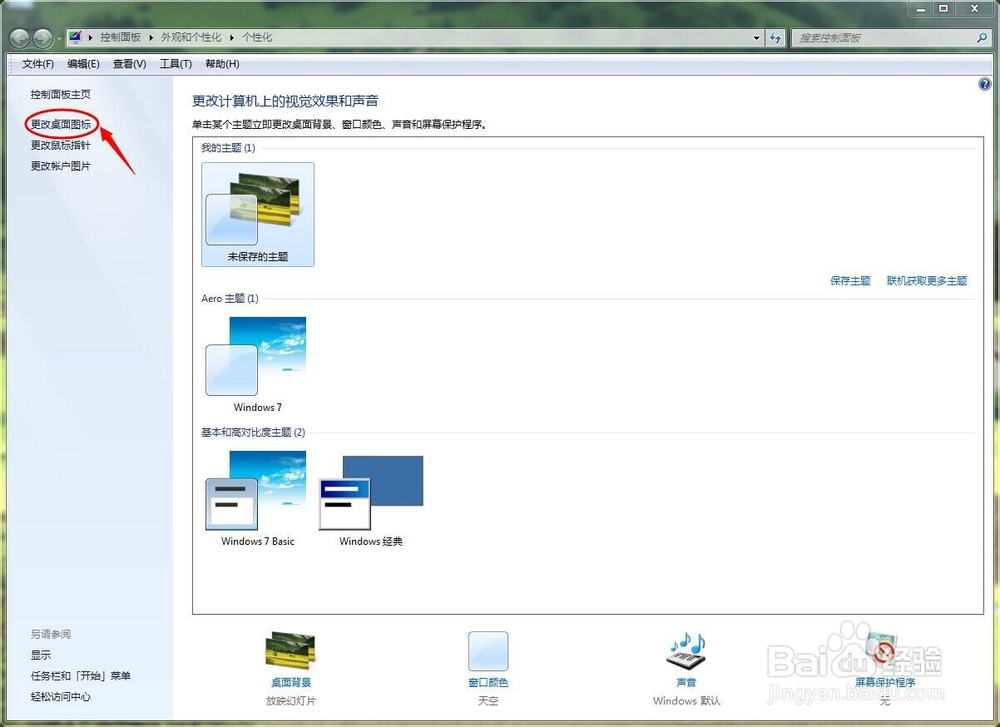The image size is (1000, 727).
Task: Select the 未保存的主题 theme thumbnail
Action: coord(258,214)
